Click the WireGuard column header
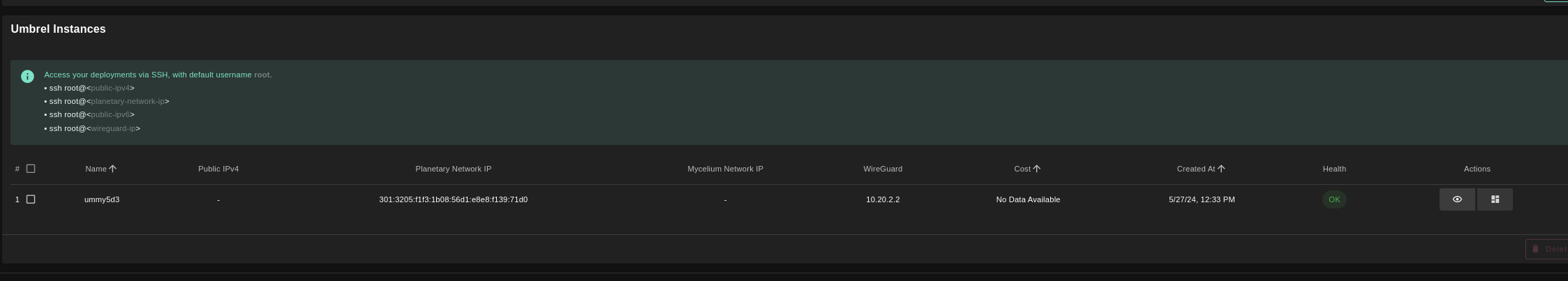This screenshot has height=281, width=1568. 883,169
